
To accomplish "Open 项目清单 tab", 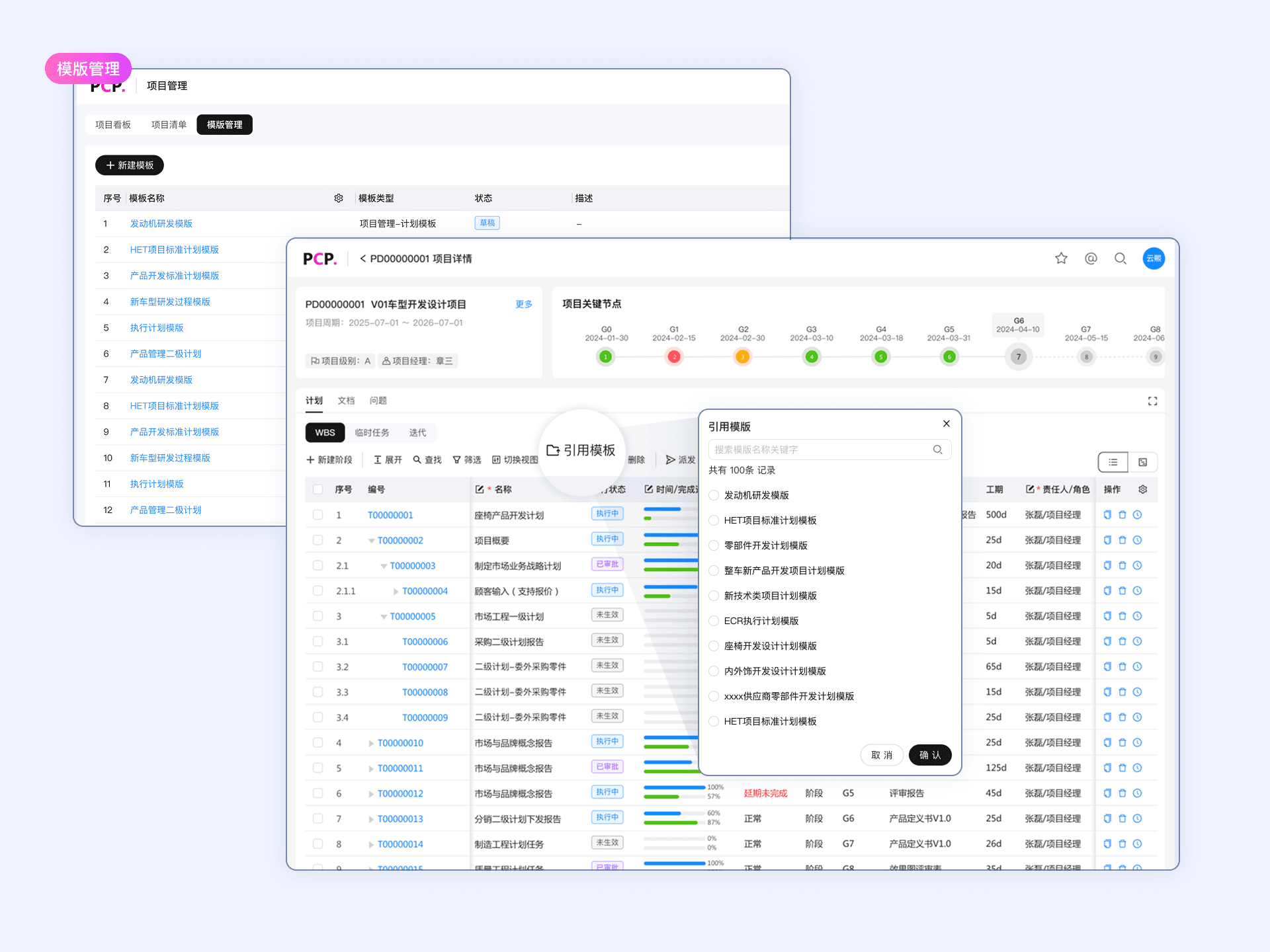I will (169, 125).
